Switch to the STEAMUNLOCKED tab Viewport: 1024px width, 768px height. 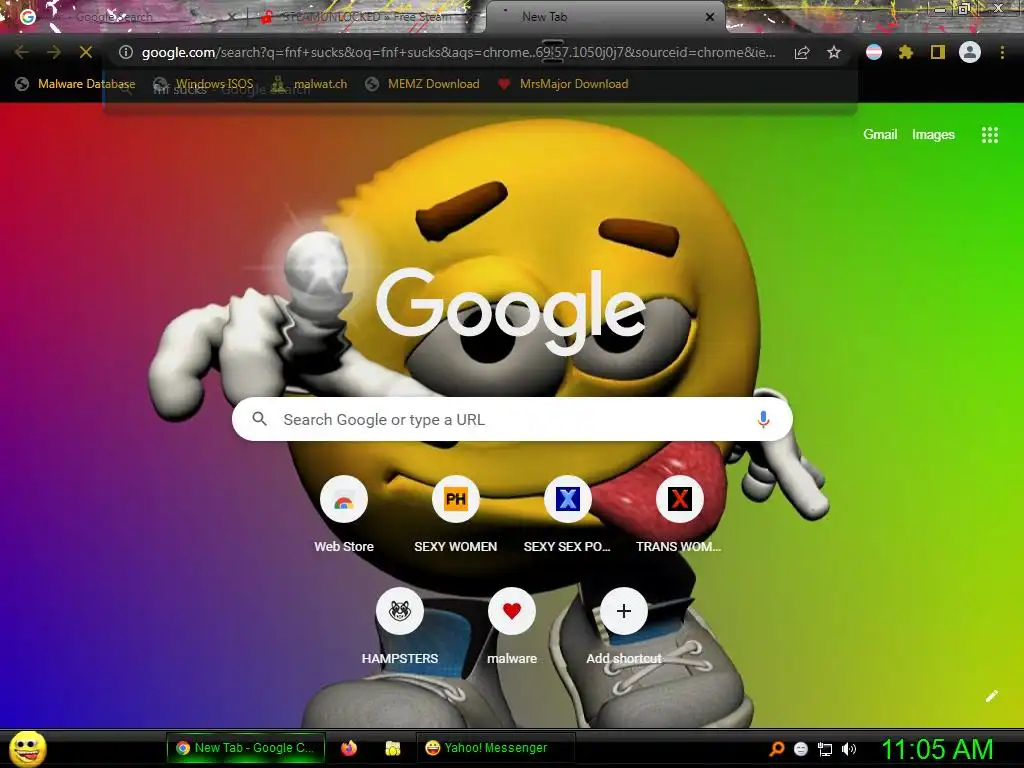point(366,17)
